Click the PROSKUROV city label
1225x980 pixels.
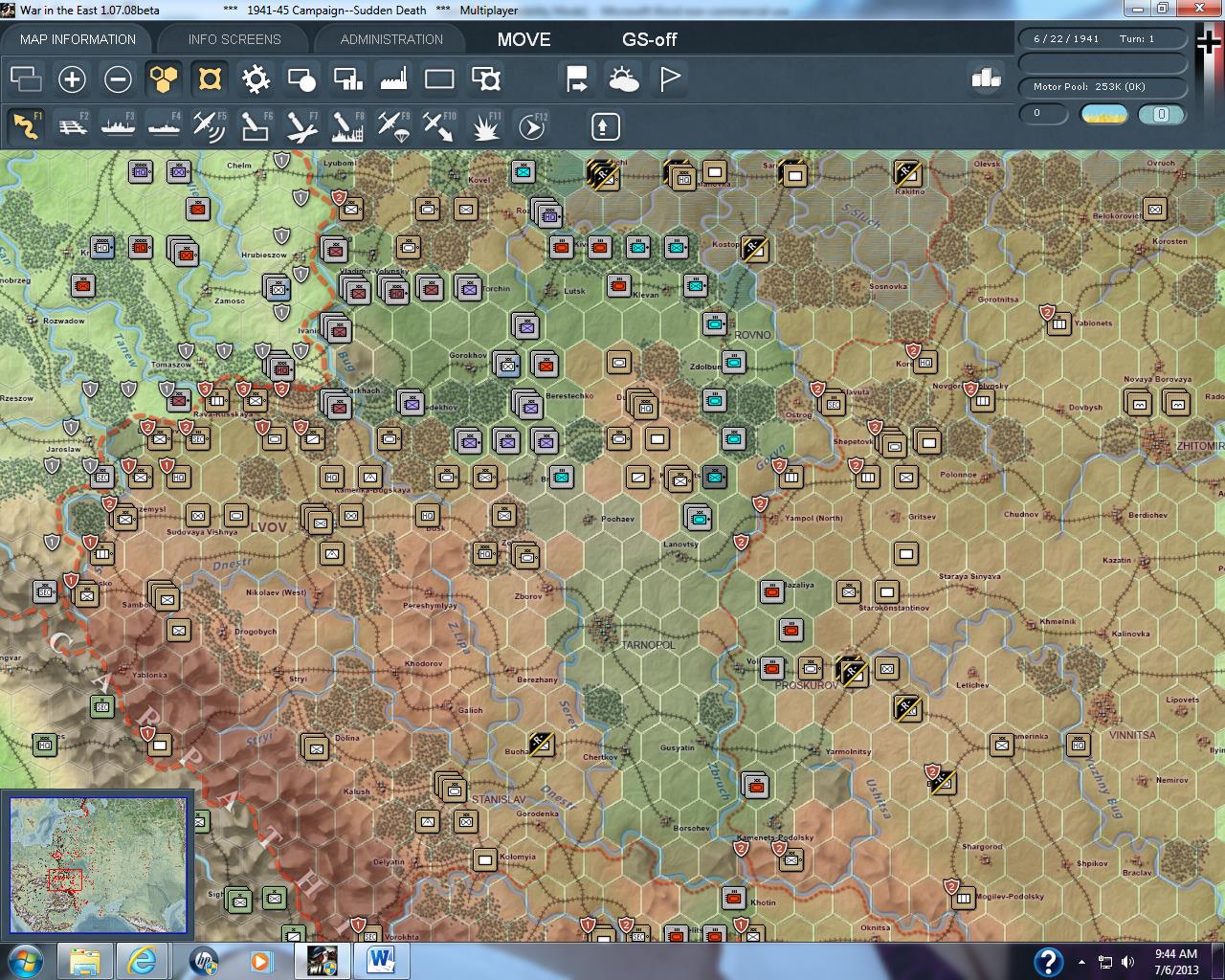[x=807, y=685]
